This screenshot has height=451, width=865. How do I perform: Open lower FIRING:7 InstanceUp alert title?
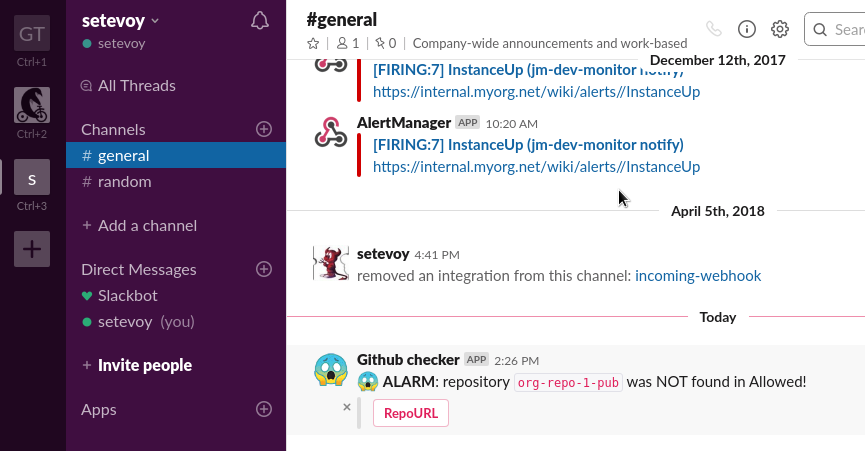pos(528,145)
